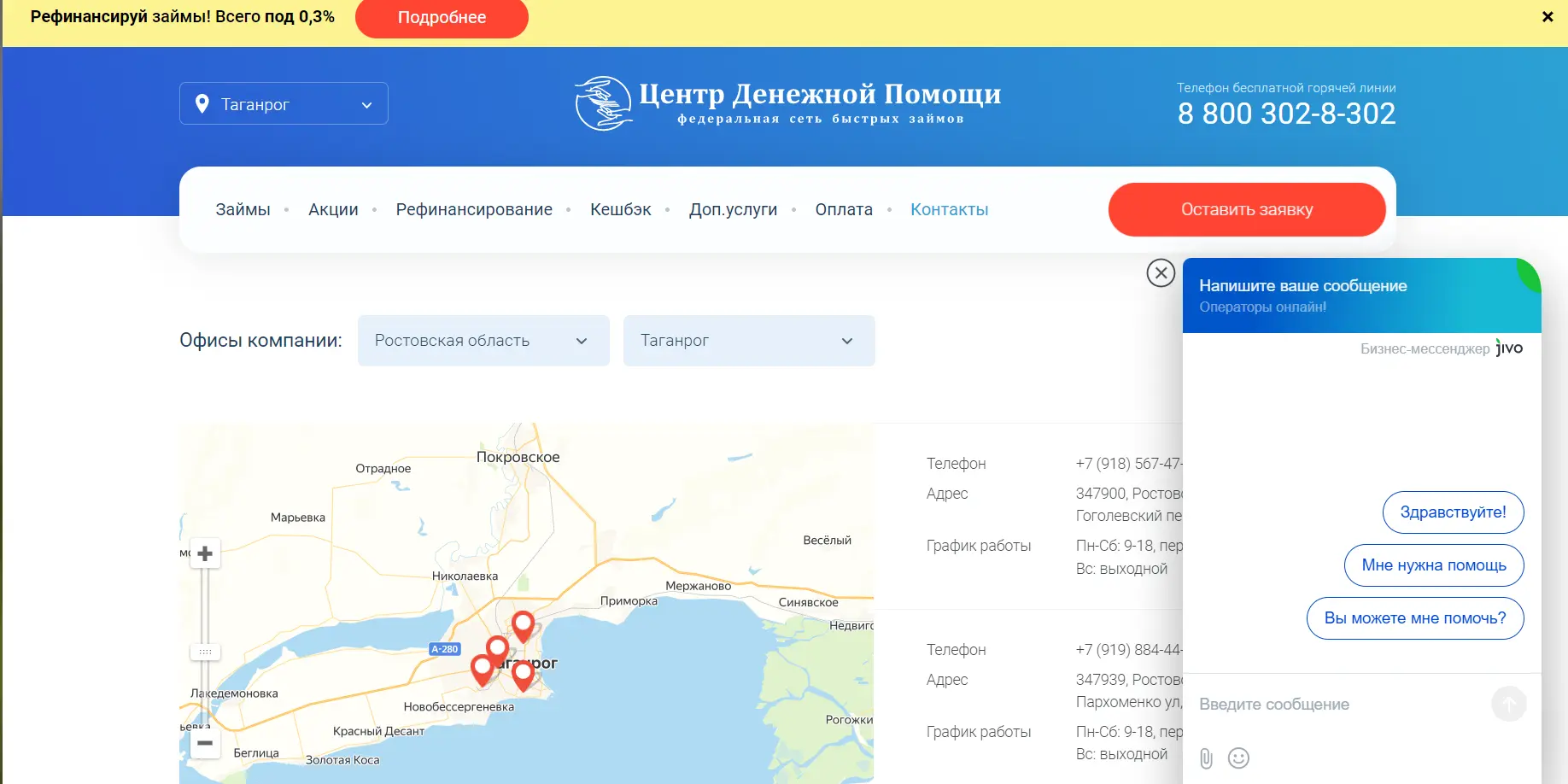Call hotline number 8 800 302-8-302
Screen dimensions: 1568x784
pyautogui.click(x=1286, y=114)
